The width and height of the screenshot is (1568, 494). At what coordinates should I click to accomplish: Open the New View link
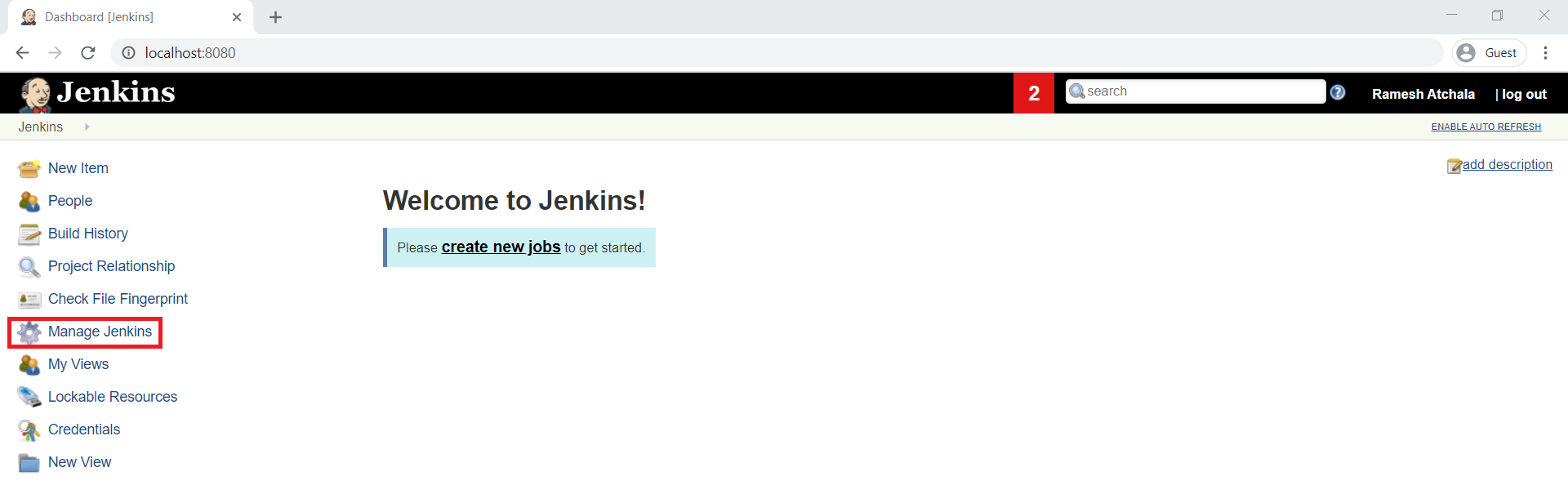[79, 462]
